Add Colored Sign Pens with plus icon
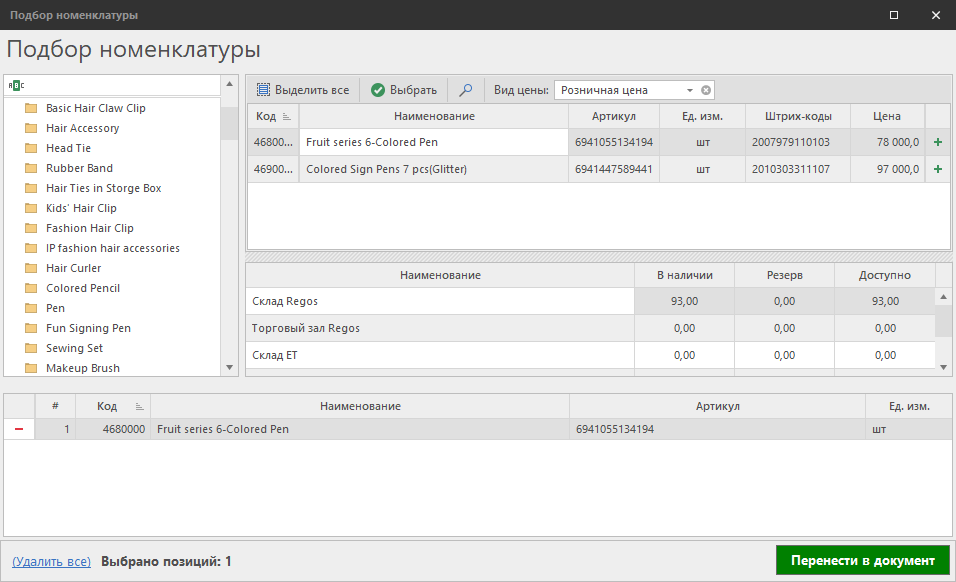This screenshot has width=956, height=582. tap(938, 169)
